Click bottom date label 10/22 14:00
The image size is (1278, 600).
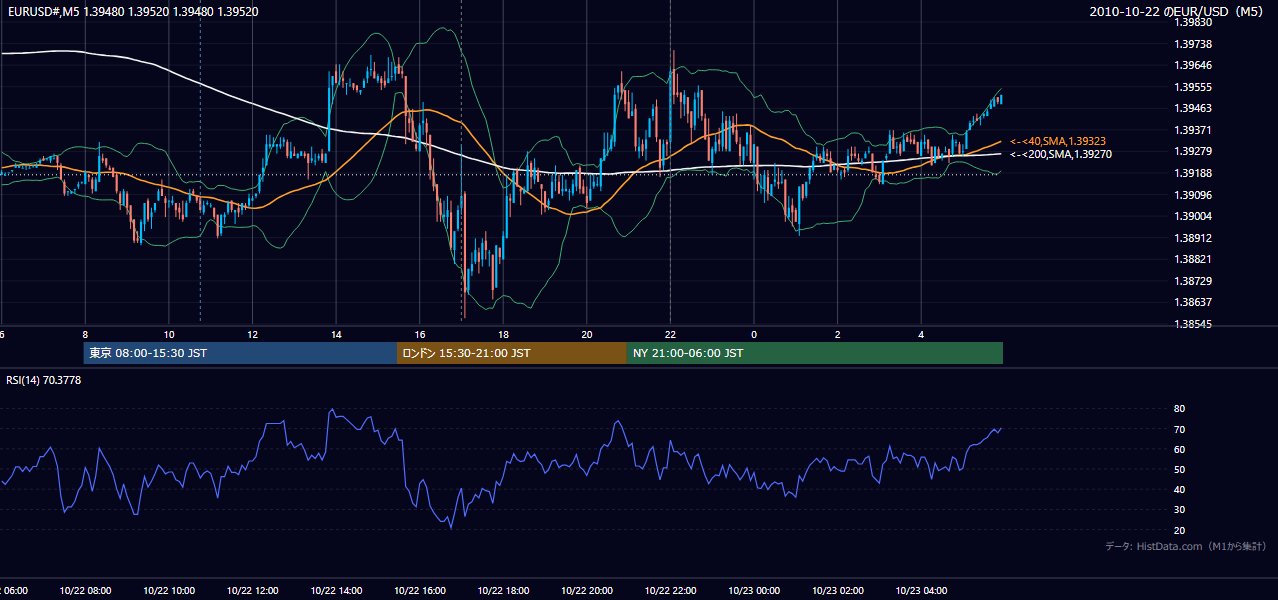click(x=336, y=591)
